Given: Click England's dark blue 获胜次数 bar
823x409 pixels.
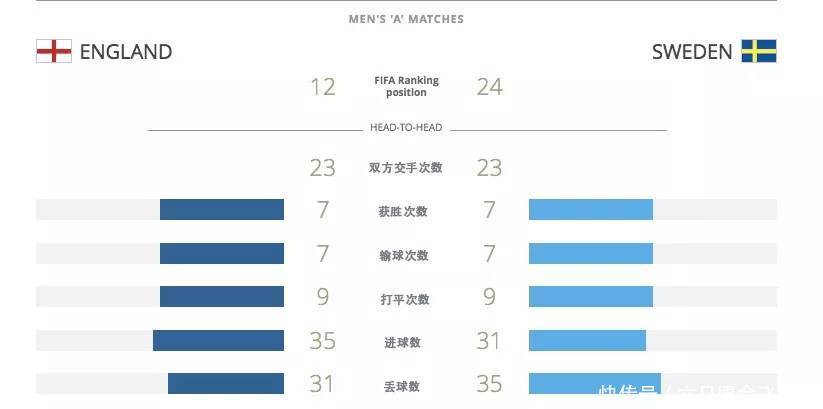Looking at the screenshot, I should [x=222, y=210].
